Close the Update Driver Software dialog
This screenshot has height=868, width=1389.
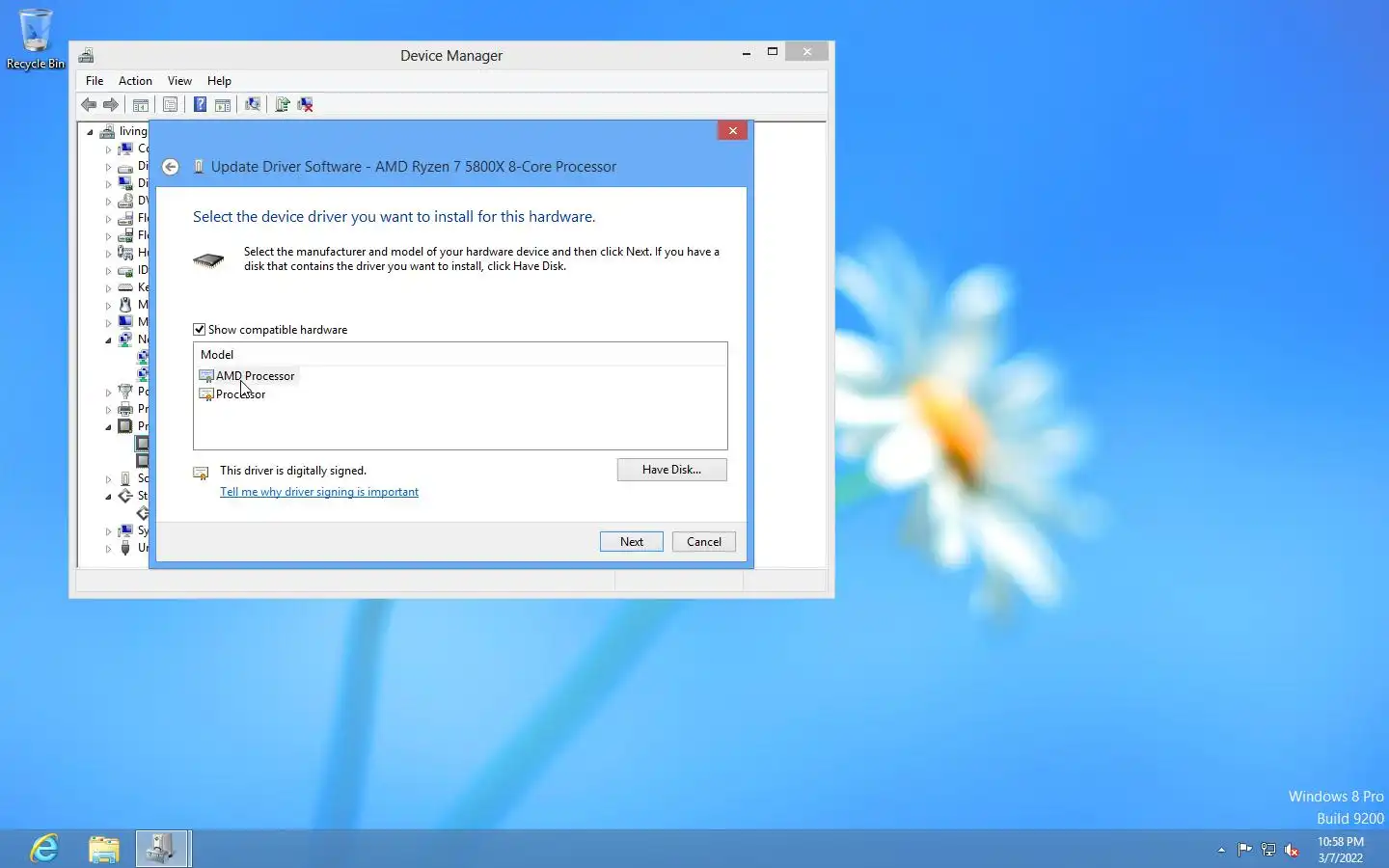click(733, 130)
